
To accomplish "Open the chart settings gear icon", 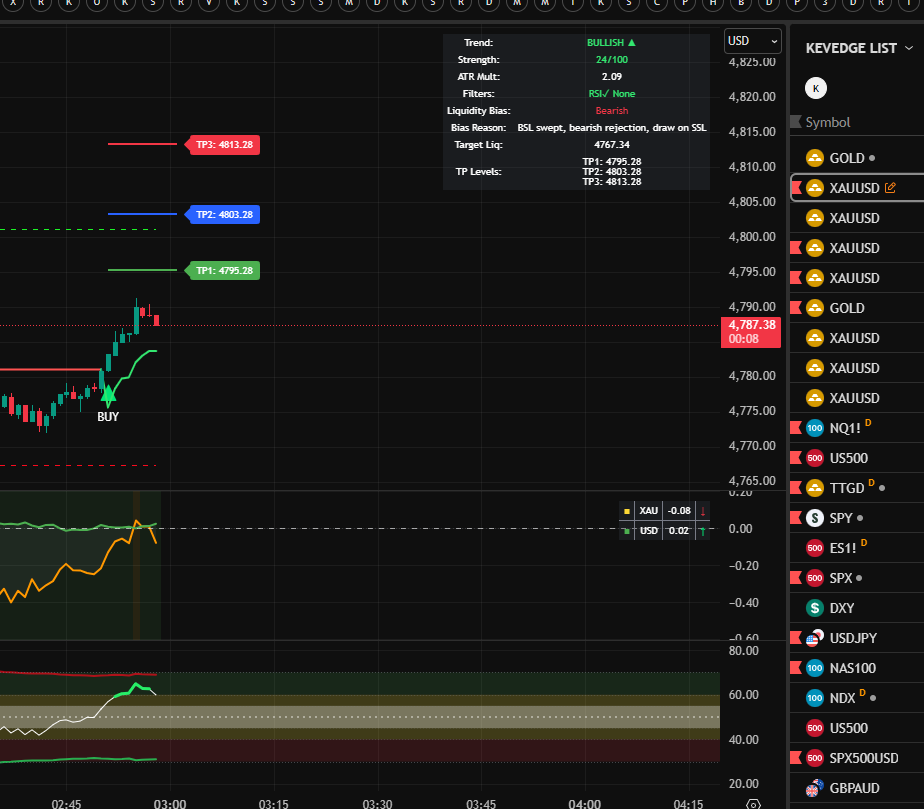I will point(753,803).
